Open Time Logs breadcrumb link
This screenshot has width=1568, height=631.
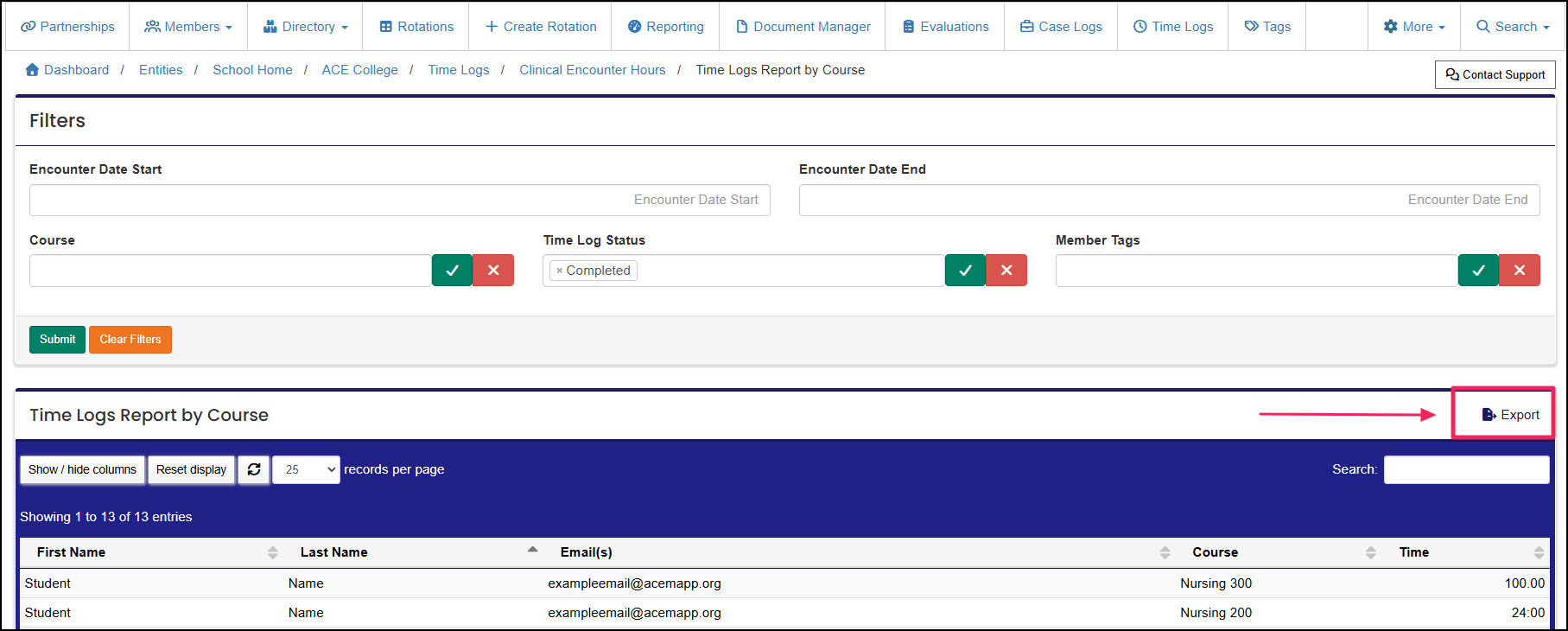(459, 70)
